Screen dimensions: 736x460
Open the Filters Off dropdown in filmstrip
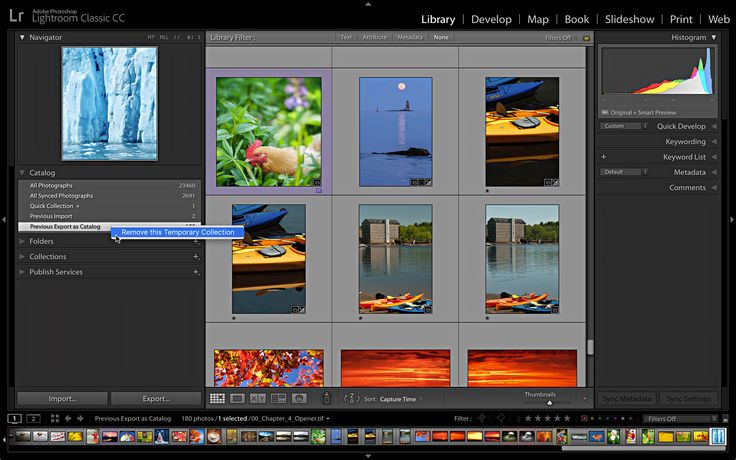coord(680,418)
